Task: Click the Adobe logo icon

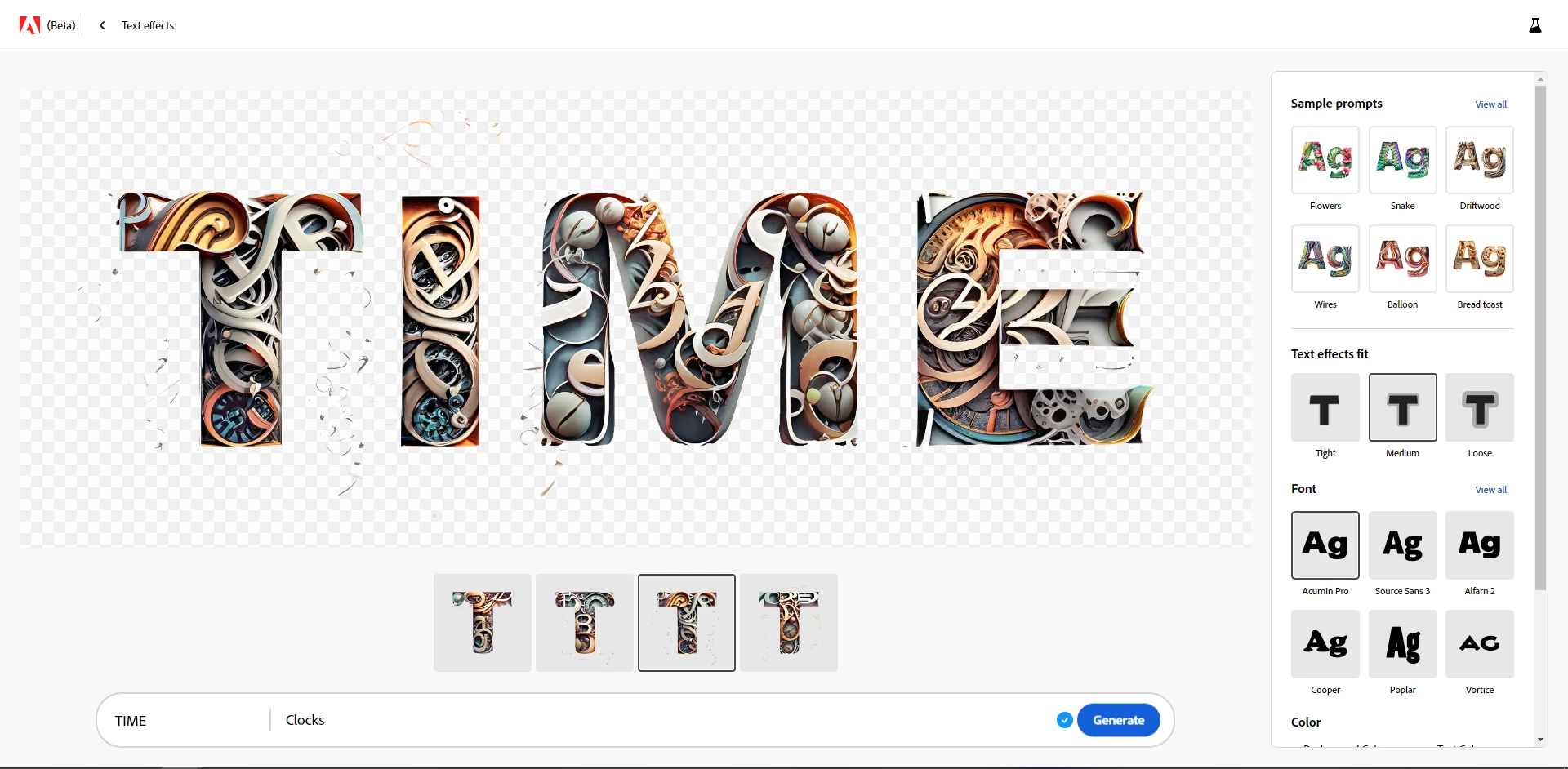Action: click(29, 25)
